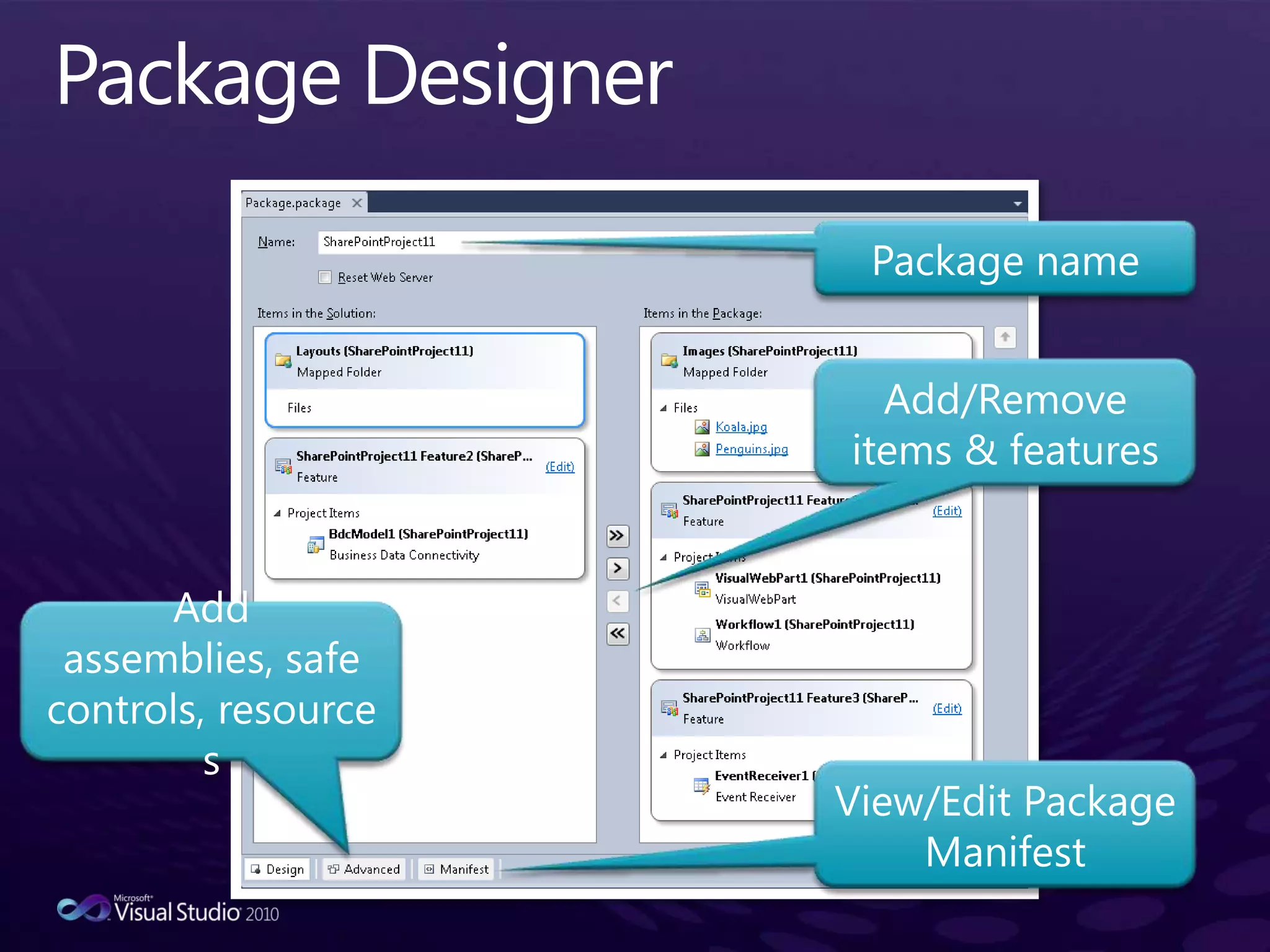Switch to the Manifest tab
The height and width of the screenshot is (952, 1270).
click(457, 869)
